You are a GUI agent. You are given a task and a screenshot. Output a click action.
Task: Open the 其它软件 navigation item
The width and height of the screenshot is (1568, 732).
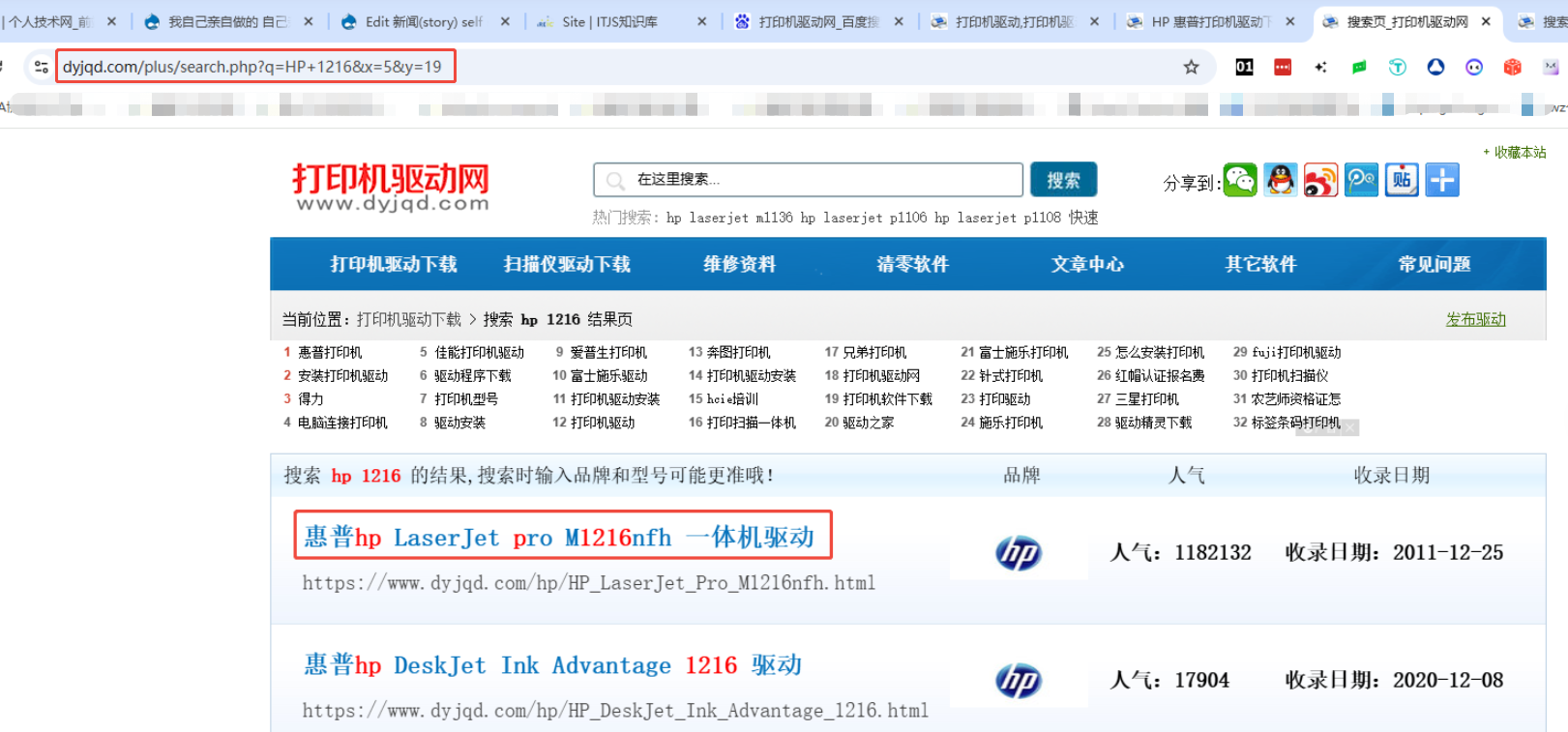point(1260,264)
